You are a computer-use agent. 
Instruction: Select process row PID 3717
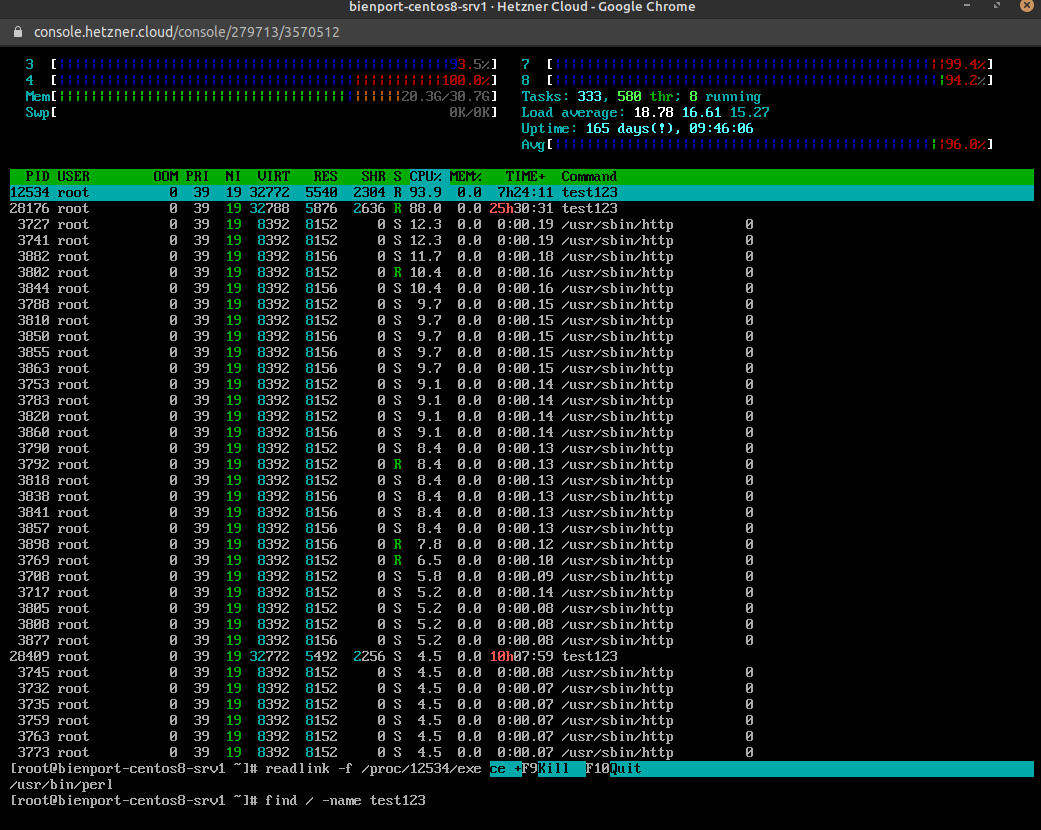[521, 592]
